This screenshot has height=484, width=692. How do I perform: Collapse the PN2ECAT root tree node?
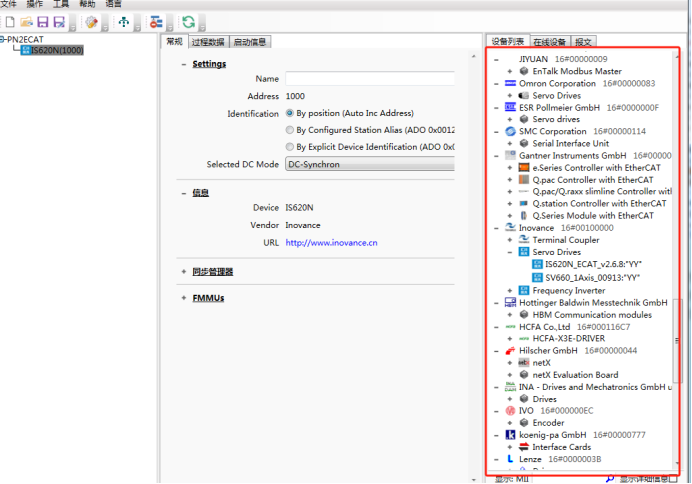[2, 39]
